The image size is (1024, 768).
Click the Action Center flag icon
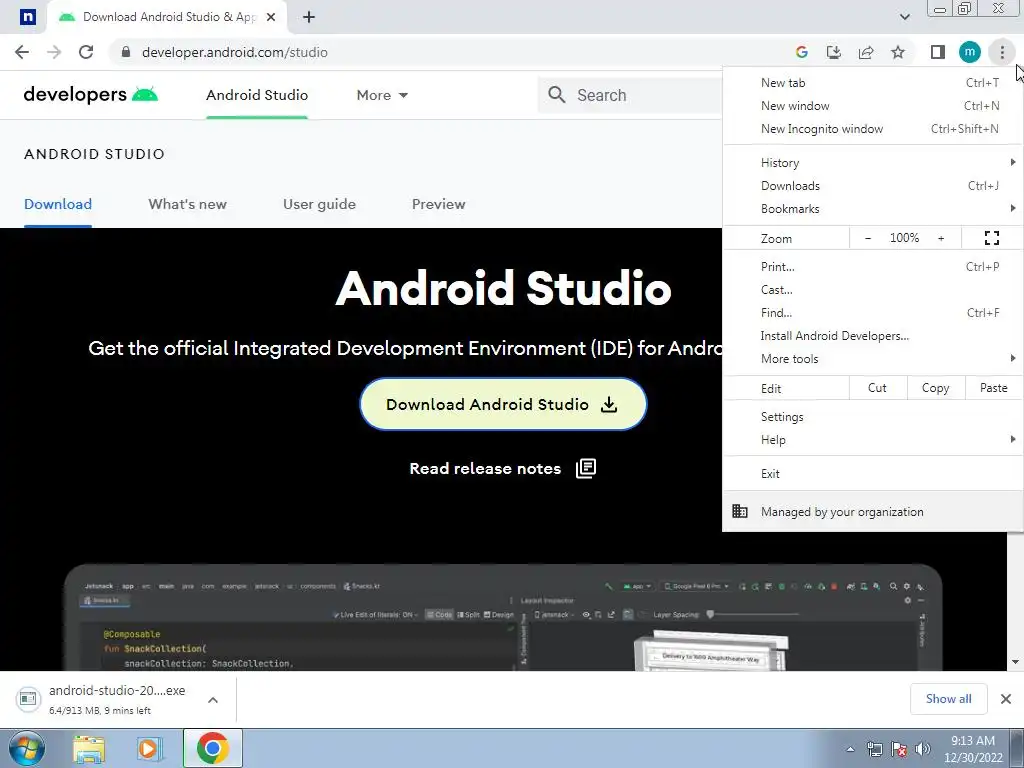[899, 749]
